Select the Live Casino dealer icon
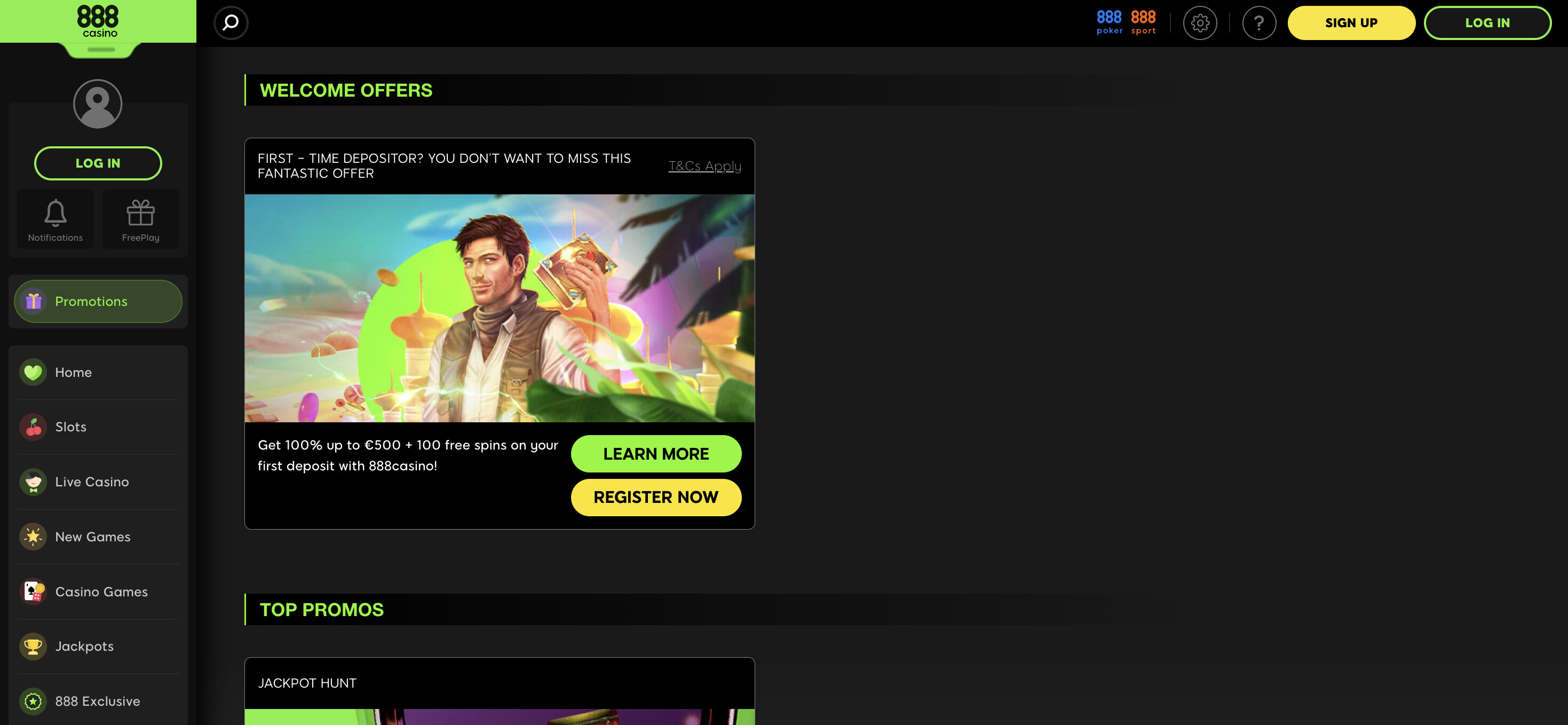 pos(34,482)
